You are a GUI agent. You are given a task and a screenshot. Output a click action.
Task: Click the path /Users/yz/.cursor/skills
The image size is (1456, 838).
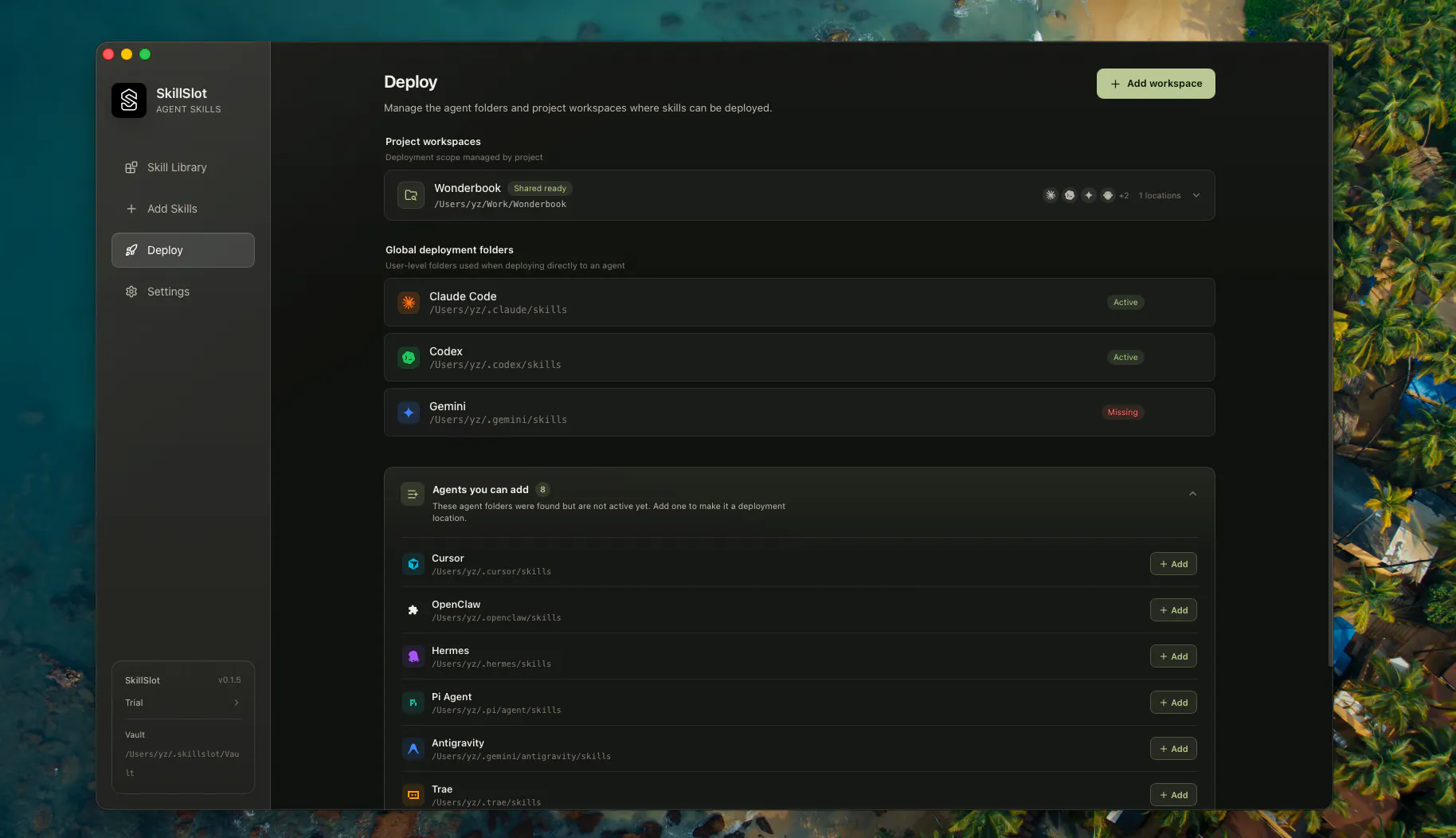[x=491, y=572]
